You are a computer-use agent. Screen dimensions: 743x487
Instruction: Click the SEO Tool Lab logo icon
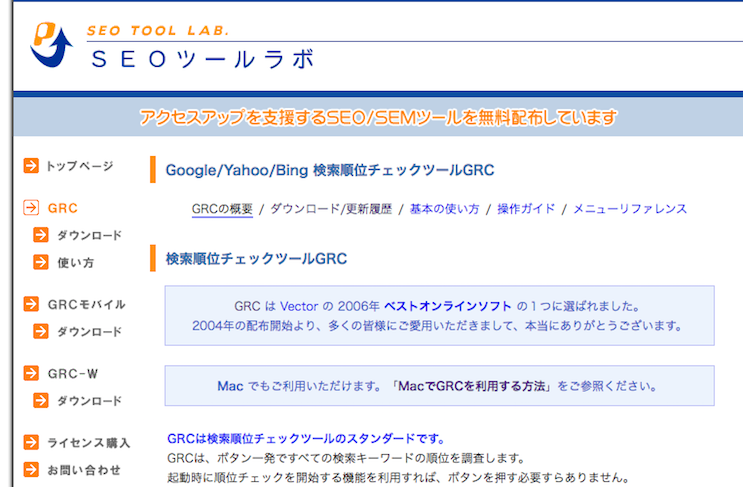pyautogui.click(x=51, y=44)
